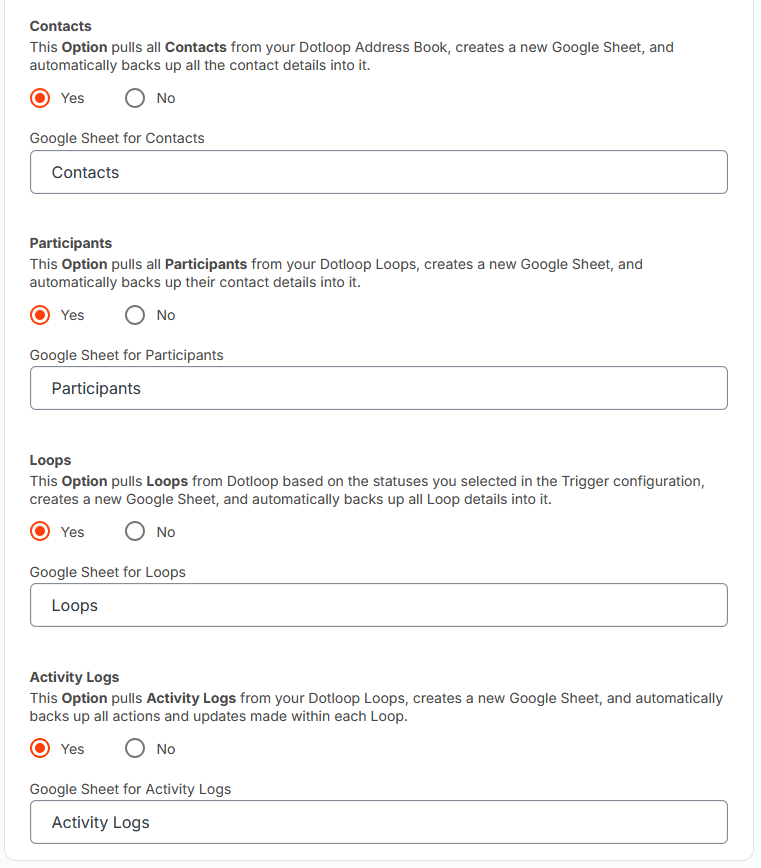
Task: Click the Google Sheet for Participants field
Action: 378,388
